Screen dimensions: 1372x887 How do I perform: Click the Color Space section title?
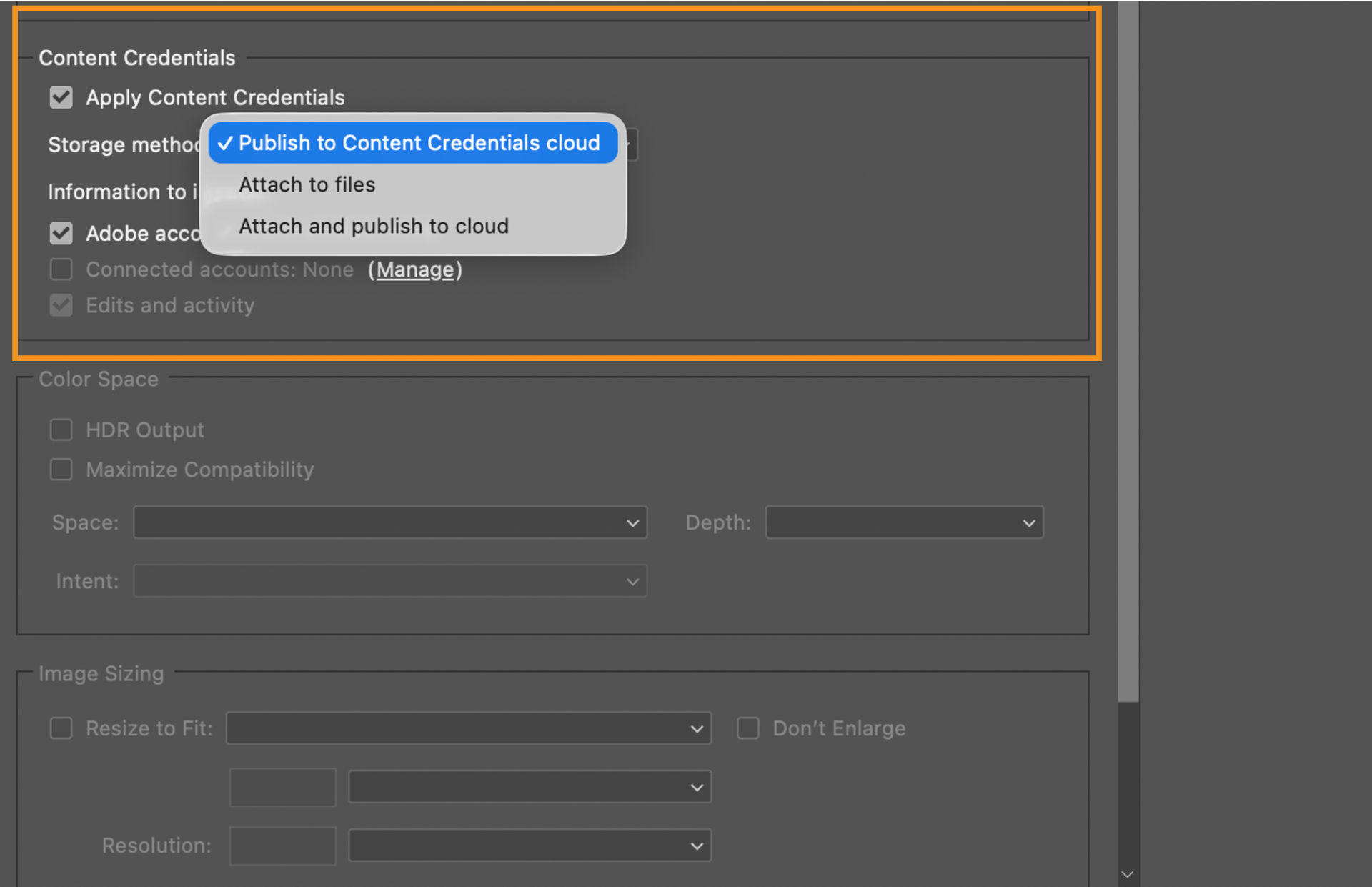point(99,379)
